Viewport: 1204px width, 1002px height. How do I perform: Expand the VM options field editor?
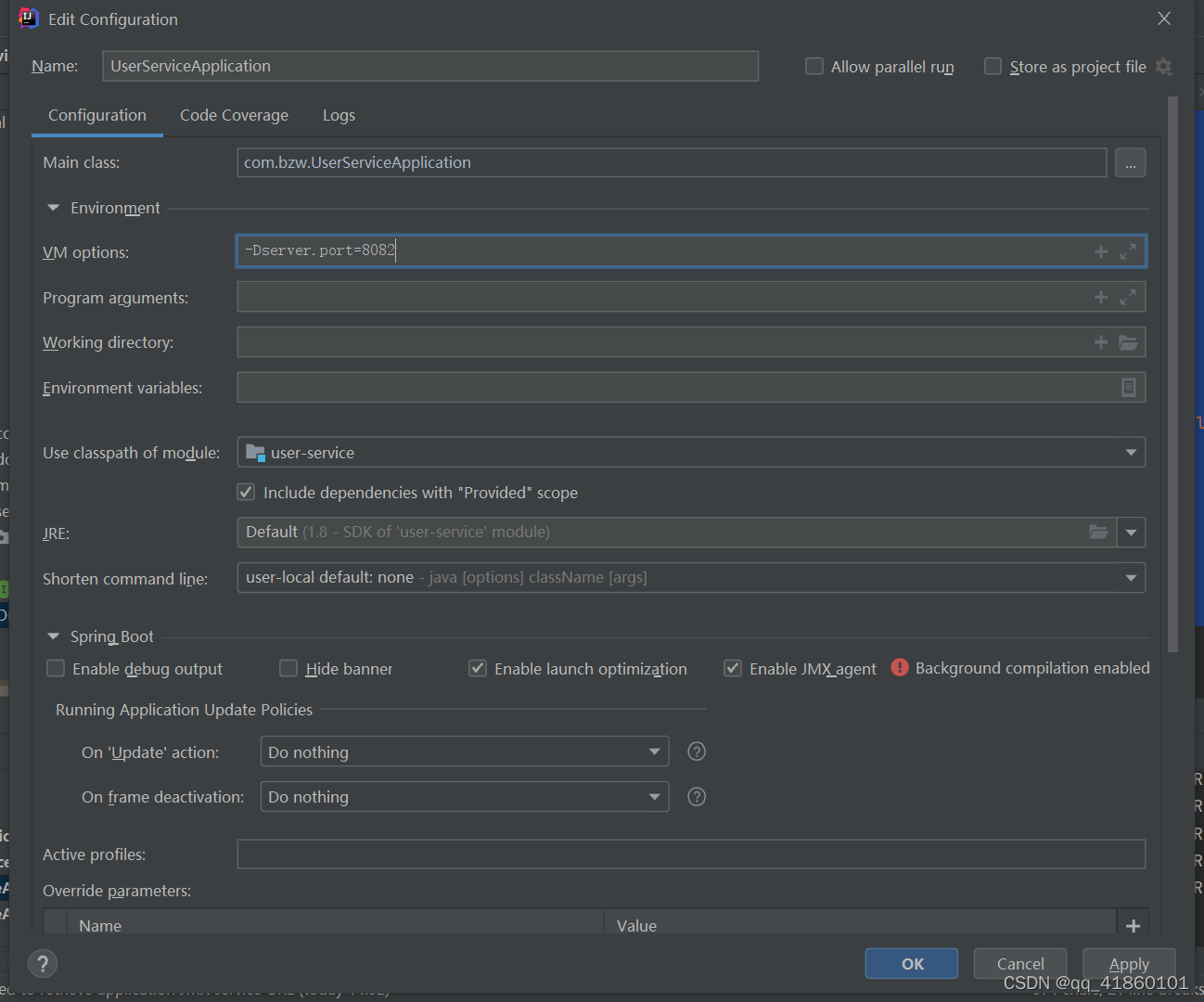[1128, 251]
